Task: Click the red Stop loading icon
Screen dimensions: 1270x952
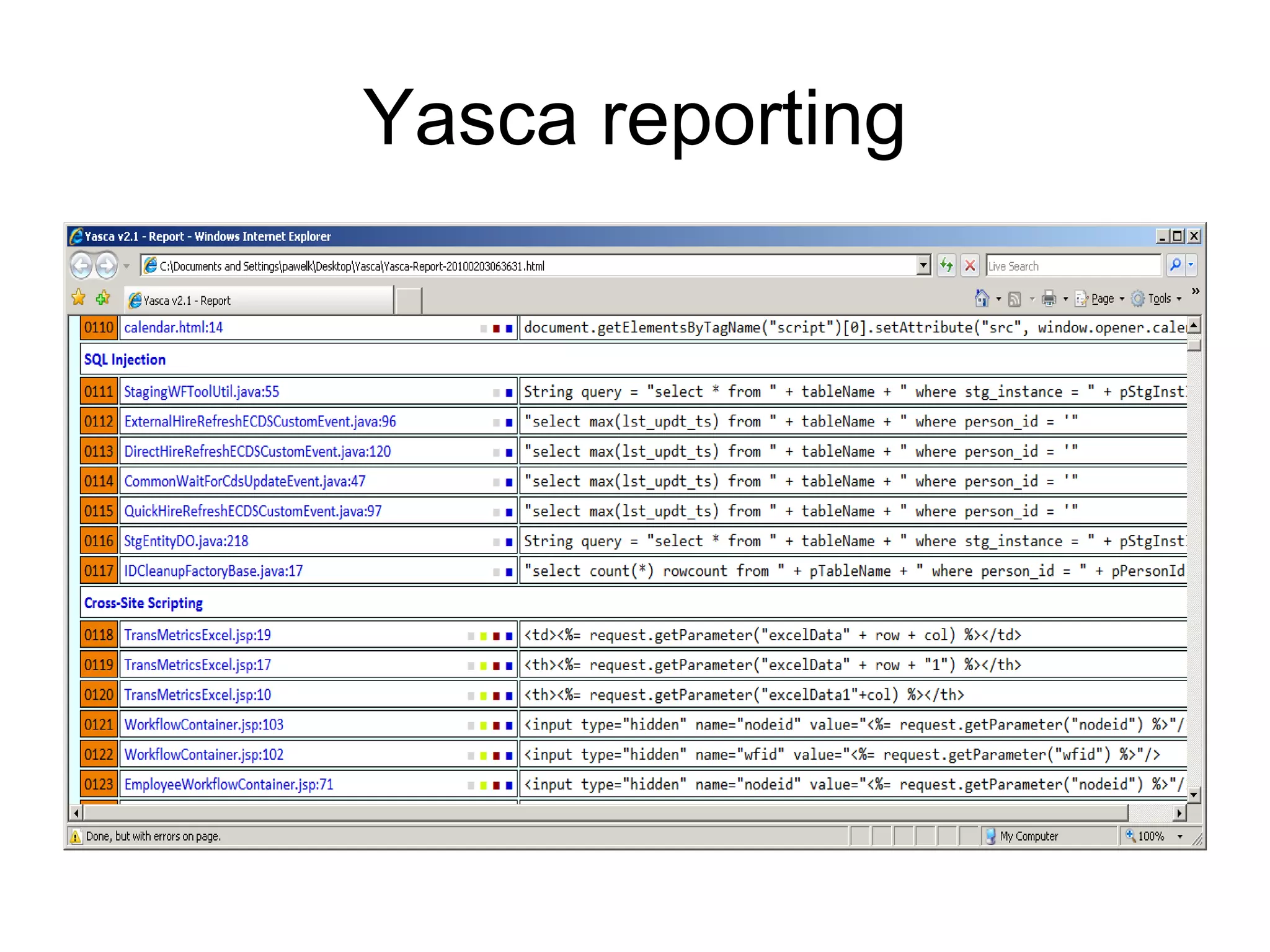Action: pyautogui.click(x=970, y=266)
